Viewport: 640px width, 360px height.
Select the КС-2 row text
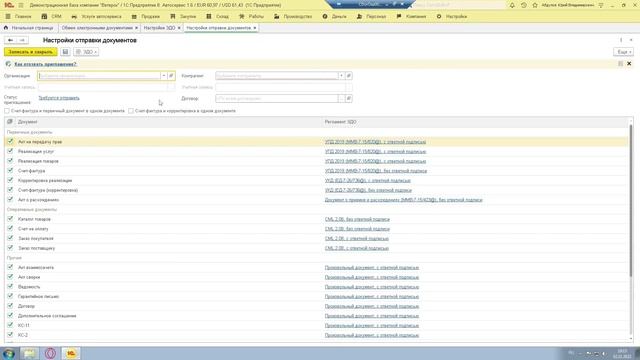click(x=23, y=335)
